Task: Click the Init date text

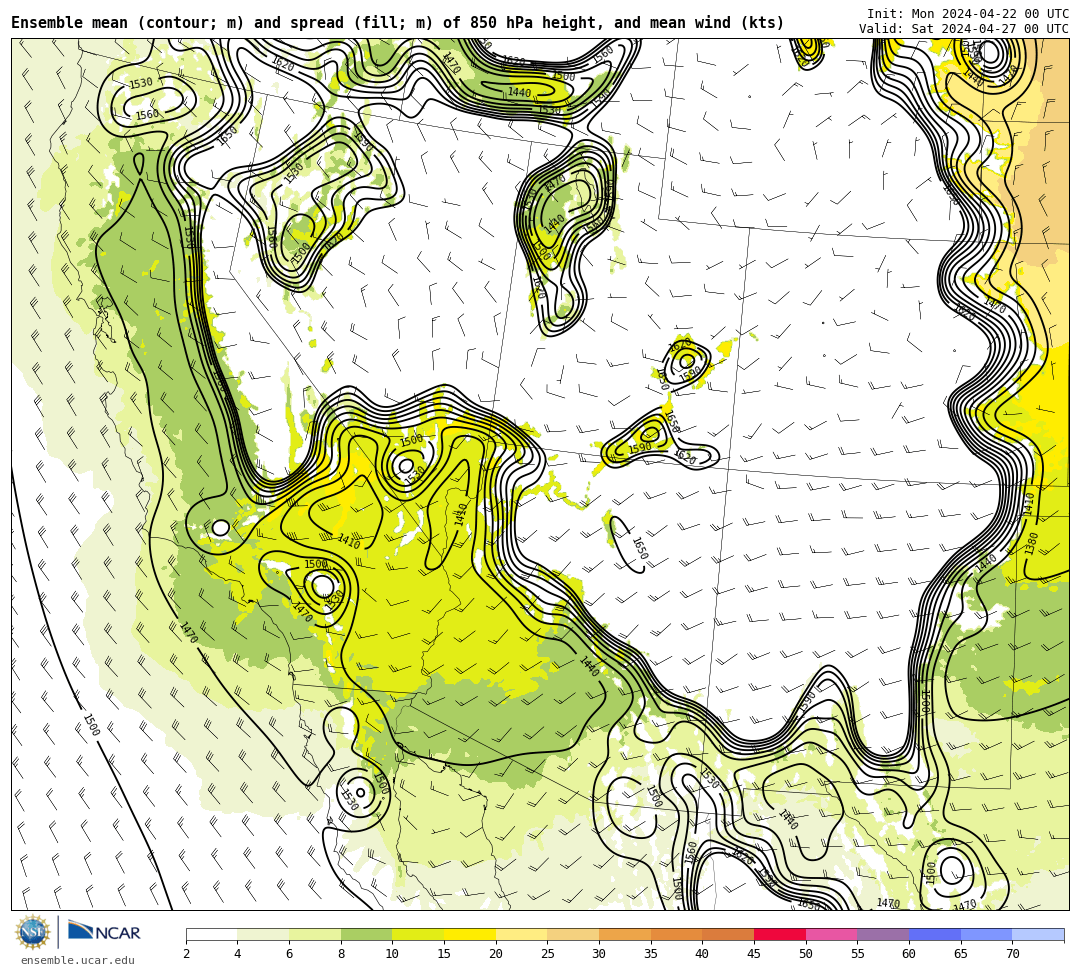Action: tap(968, 14)
